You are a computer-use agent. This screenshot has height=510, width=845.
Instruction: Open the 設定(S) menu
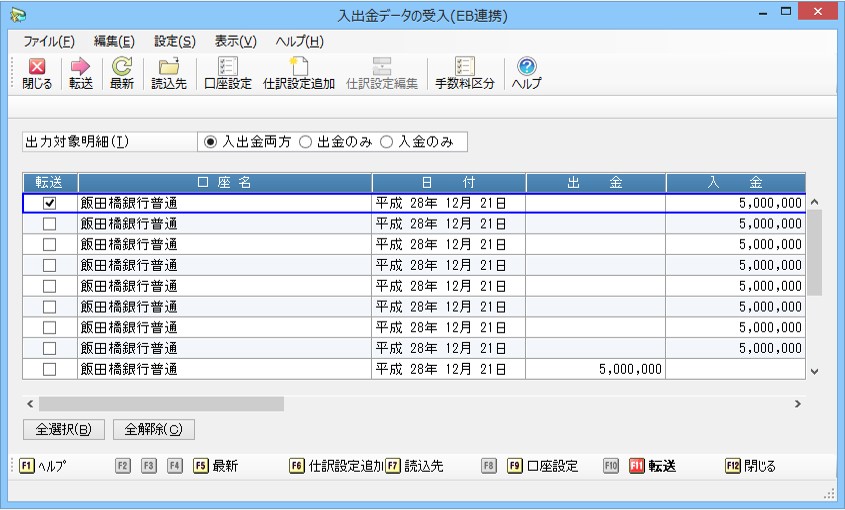[x=175, y=41]
